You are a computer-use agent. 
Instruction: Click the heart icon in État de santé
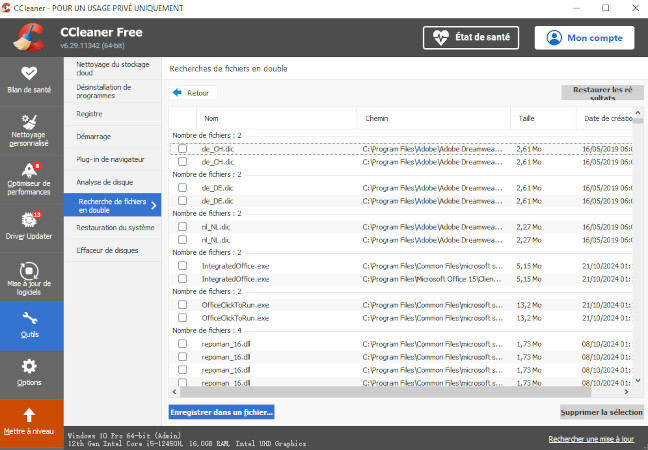(440, 38)
